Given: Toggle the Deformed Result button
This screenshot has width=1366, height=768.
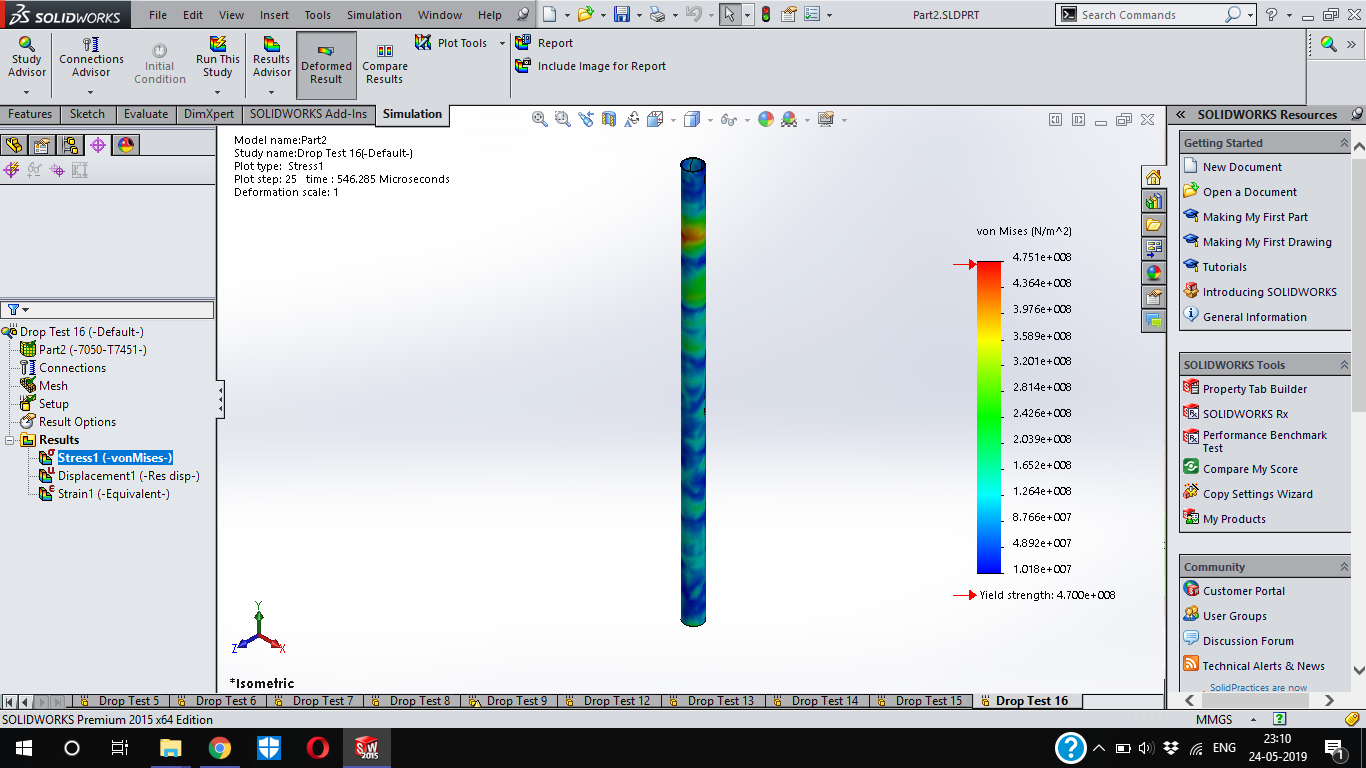Looking at the screenshot, I should (326, 65).
